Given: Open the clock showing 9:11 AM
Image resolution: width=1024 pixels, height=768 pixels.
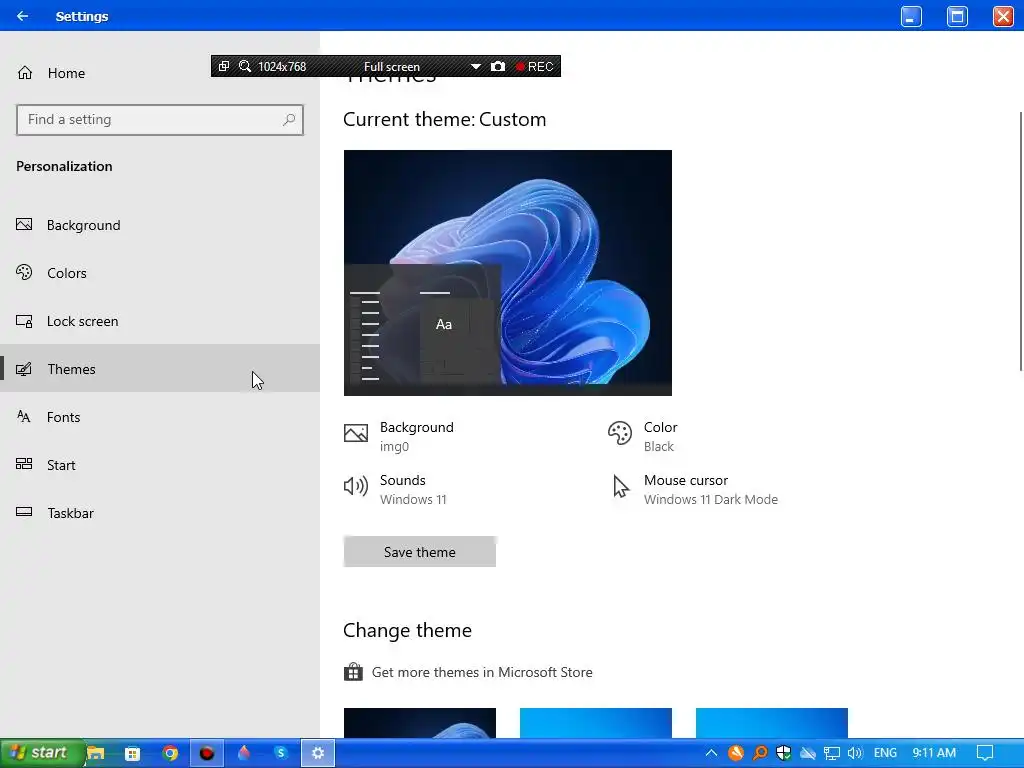Looking at the screenshot, I should [x=934, y=753].
